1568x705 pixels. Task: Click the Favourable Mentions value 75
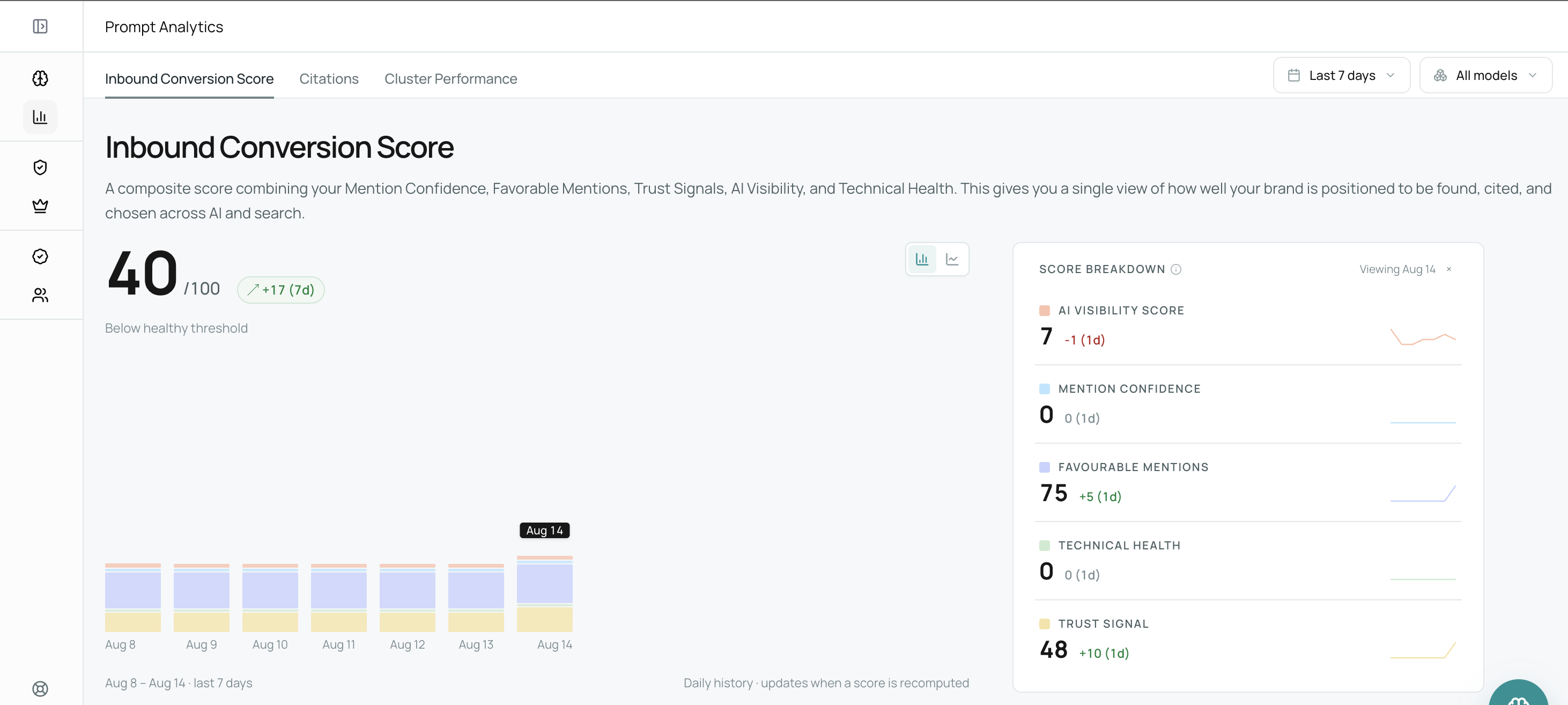[1054, 493]
